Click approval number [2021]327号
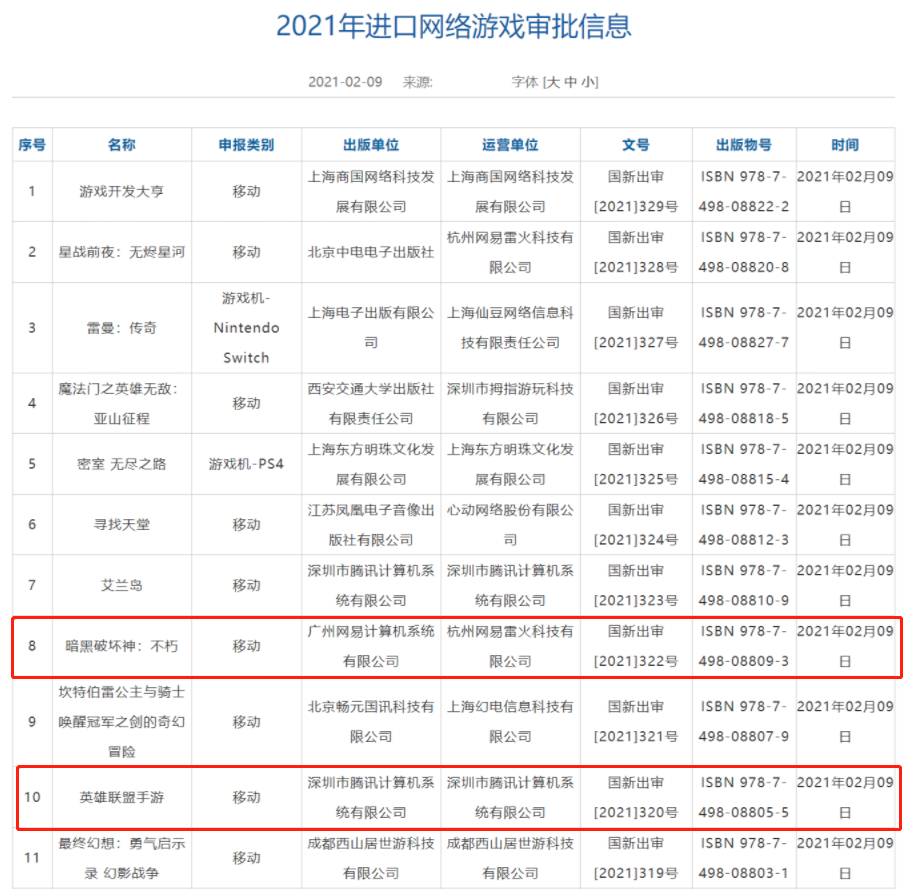Screen dimensions: 907x889 (636, 343)
